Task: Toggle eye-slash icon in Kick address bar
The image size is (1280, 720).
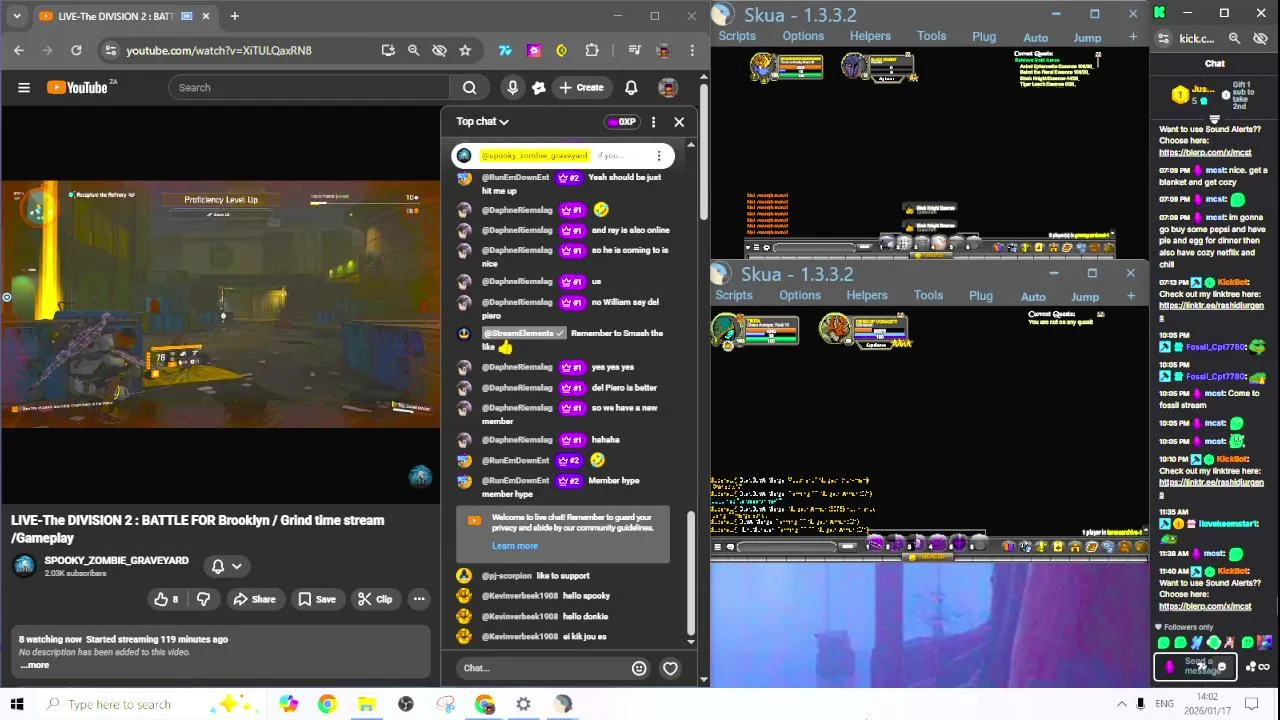Action: 1260,38
